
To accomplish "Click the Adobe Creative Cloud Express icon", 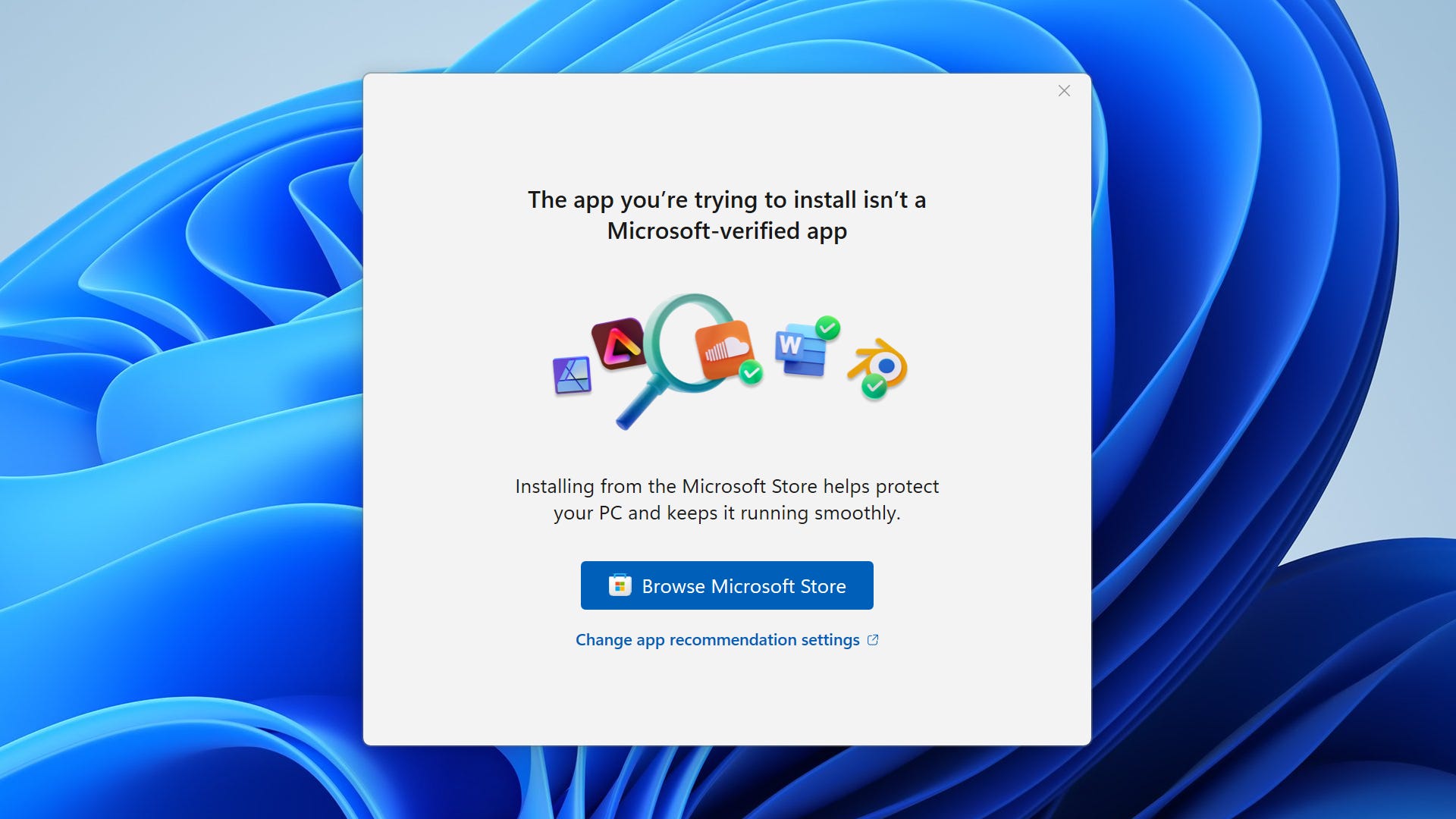I will [620, 344].
